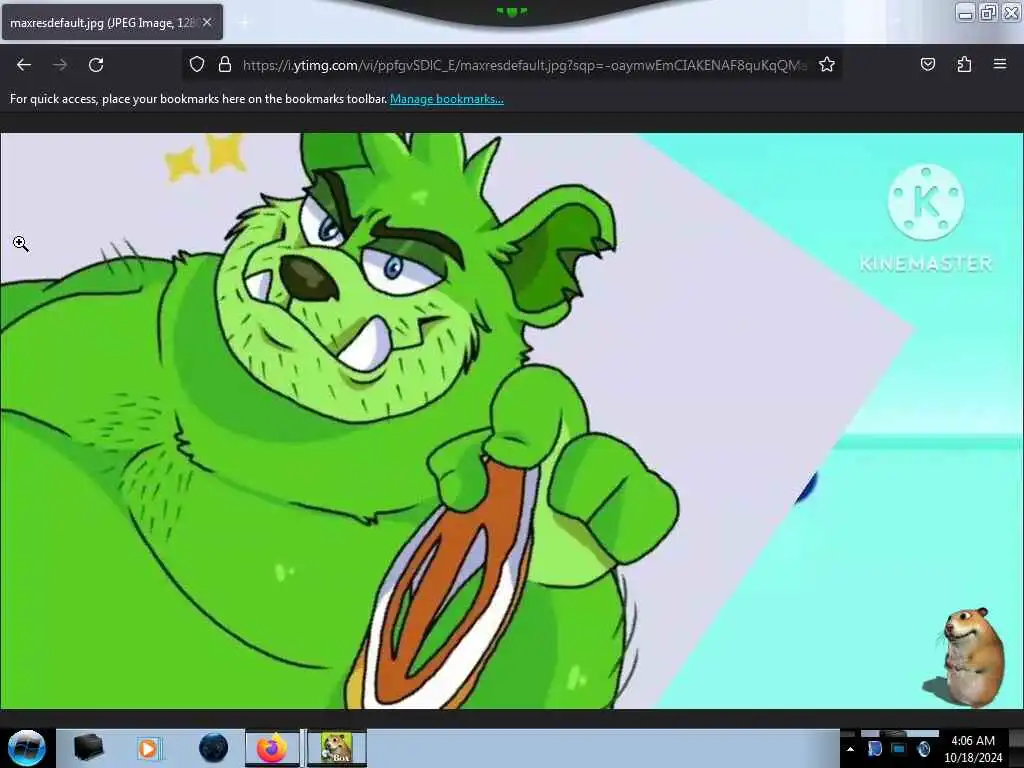Zoom into the green bear image
This screenshot has height=768, width=1024.
coord(511,421)
